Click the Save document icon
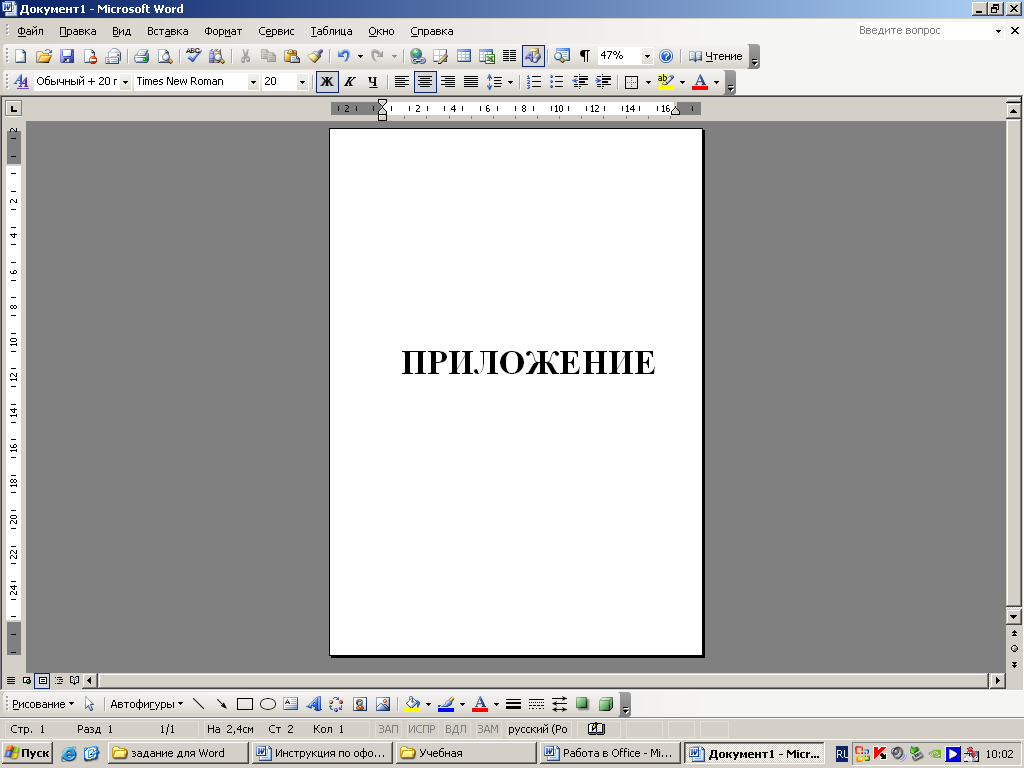Viewport: 1024px width, 768px height. 67,56
